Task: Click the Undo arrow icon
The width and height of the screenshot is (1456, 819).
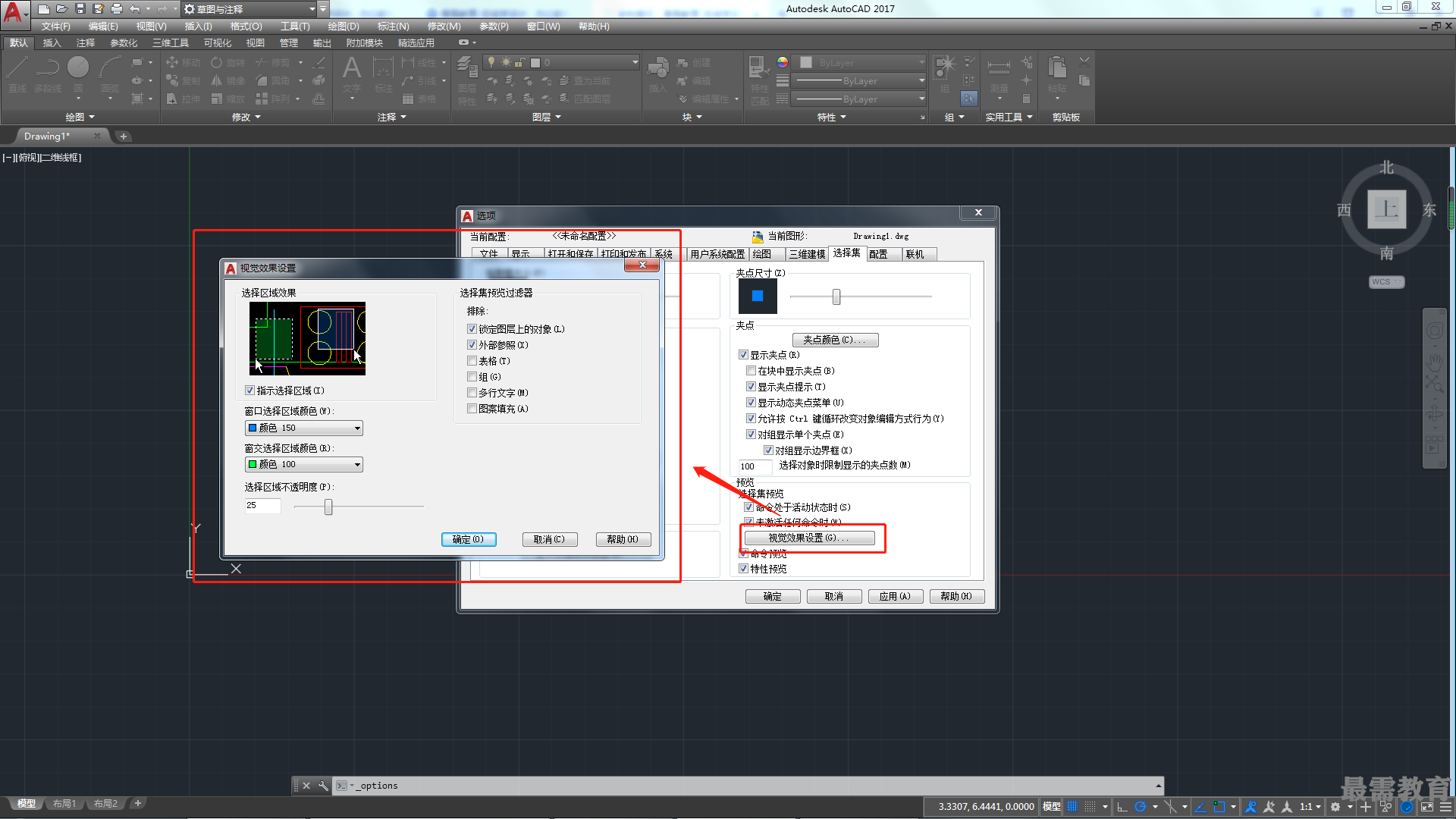Action: [x=135, y=9]
